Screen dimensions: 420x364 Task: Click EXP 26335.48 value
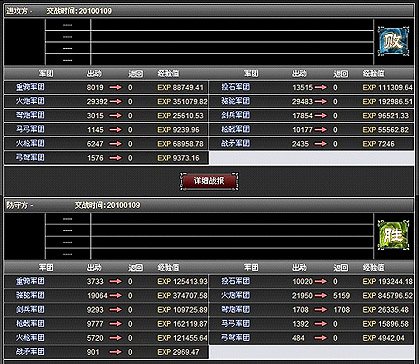point(386,310)
